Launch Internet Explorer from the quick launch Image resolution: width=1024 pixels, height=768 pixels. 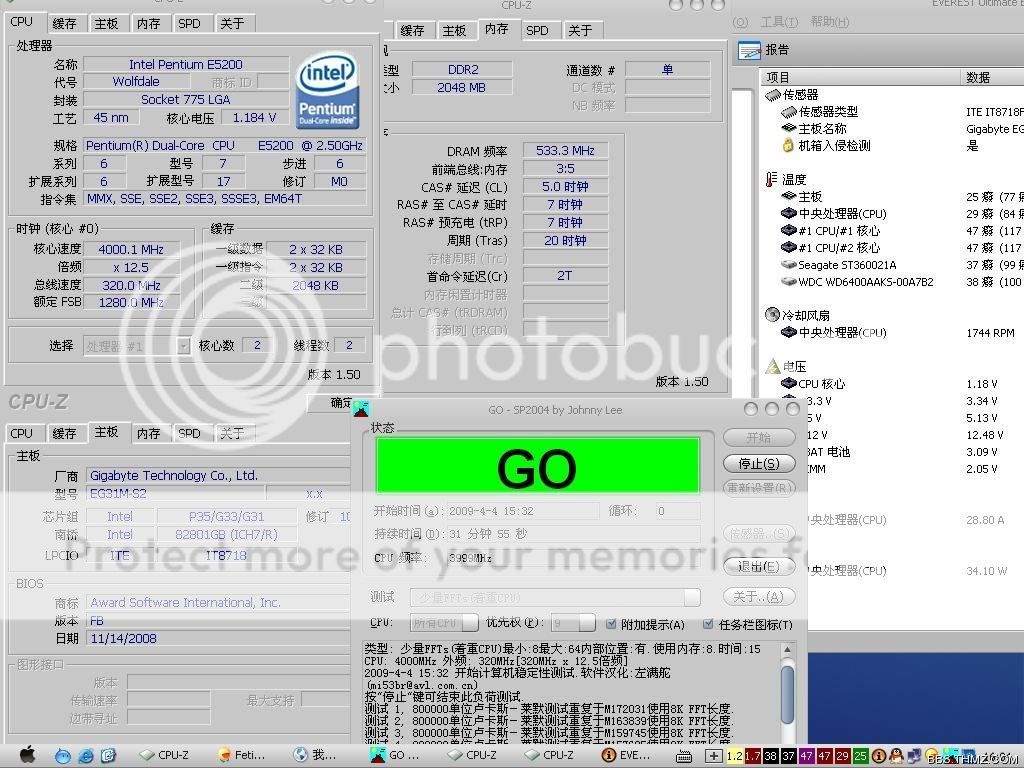click(x=86, y=756)
